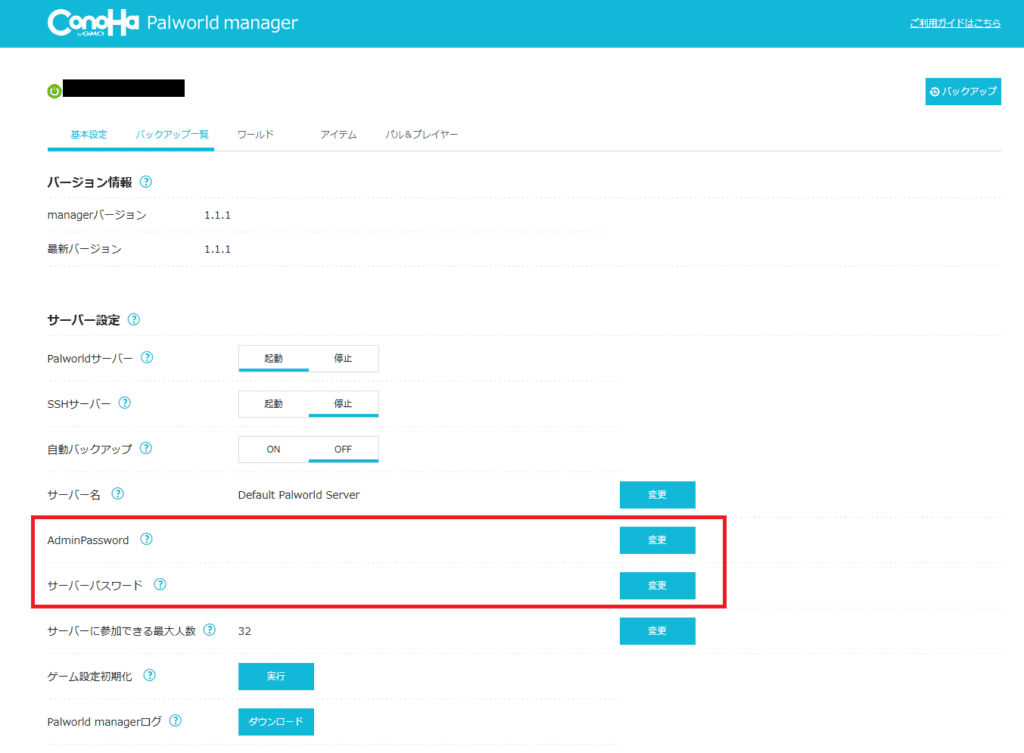This screenshot has width=1024, height=753.
Task: Show help for Palworldサーバー setting
Action: coord(147,357)
